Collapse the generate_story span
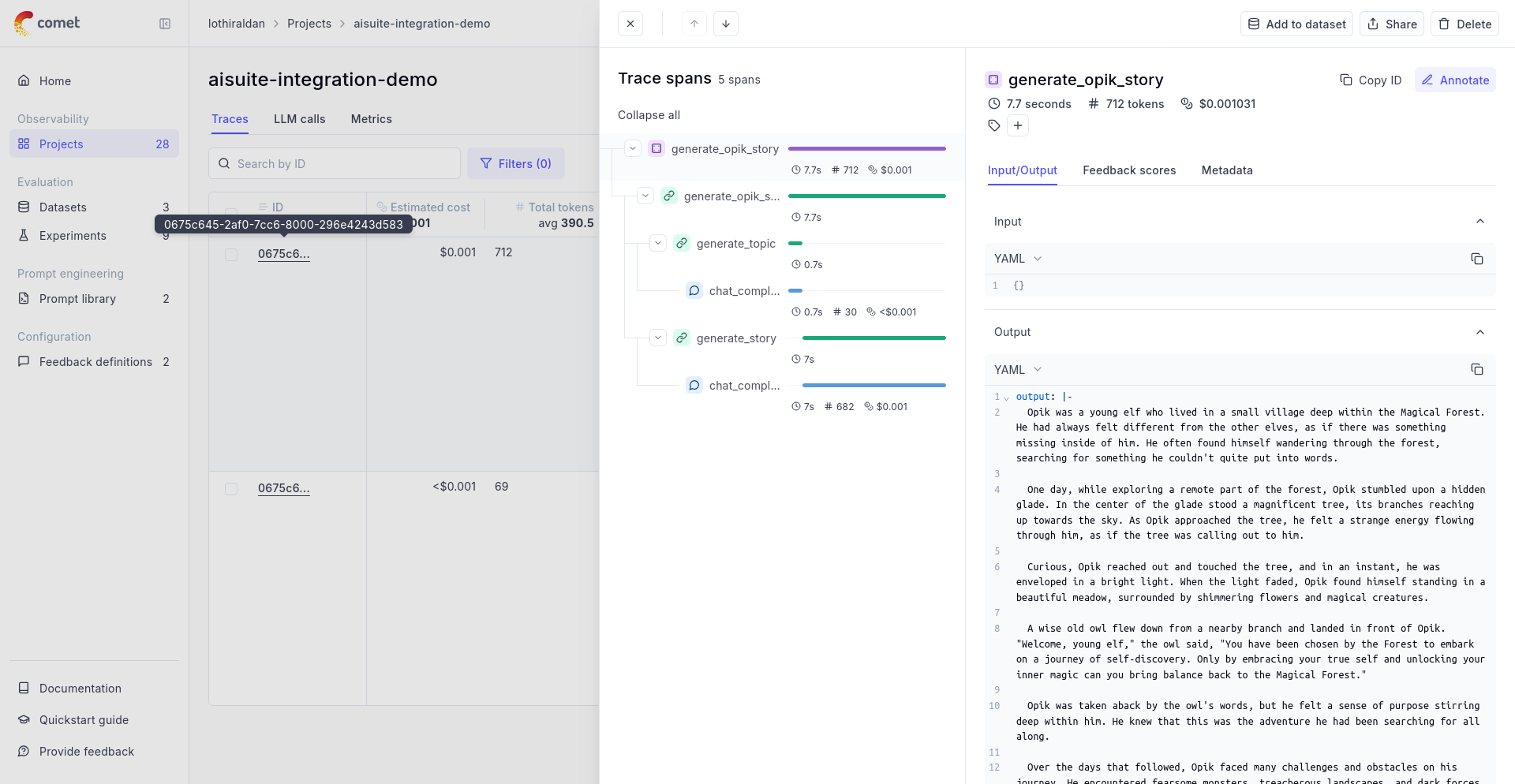Viewport: 1515px width, 784px height. click(658, 338)
